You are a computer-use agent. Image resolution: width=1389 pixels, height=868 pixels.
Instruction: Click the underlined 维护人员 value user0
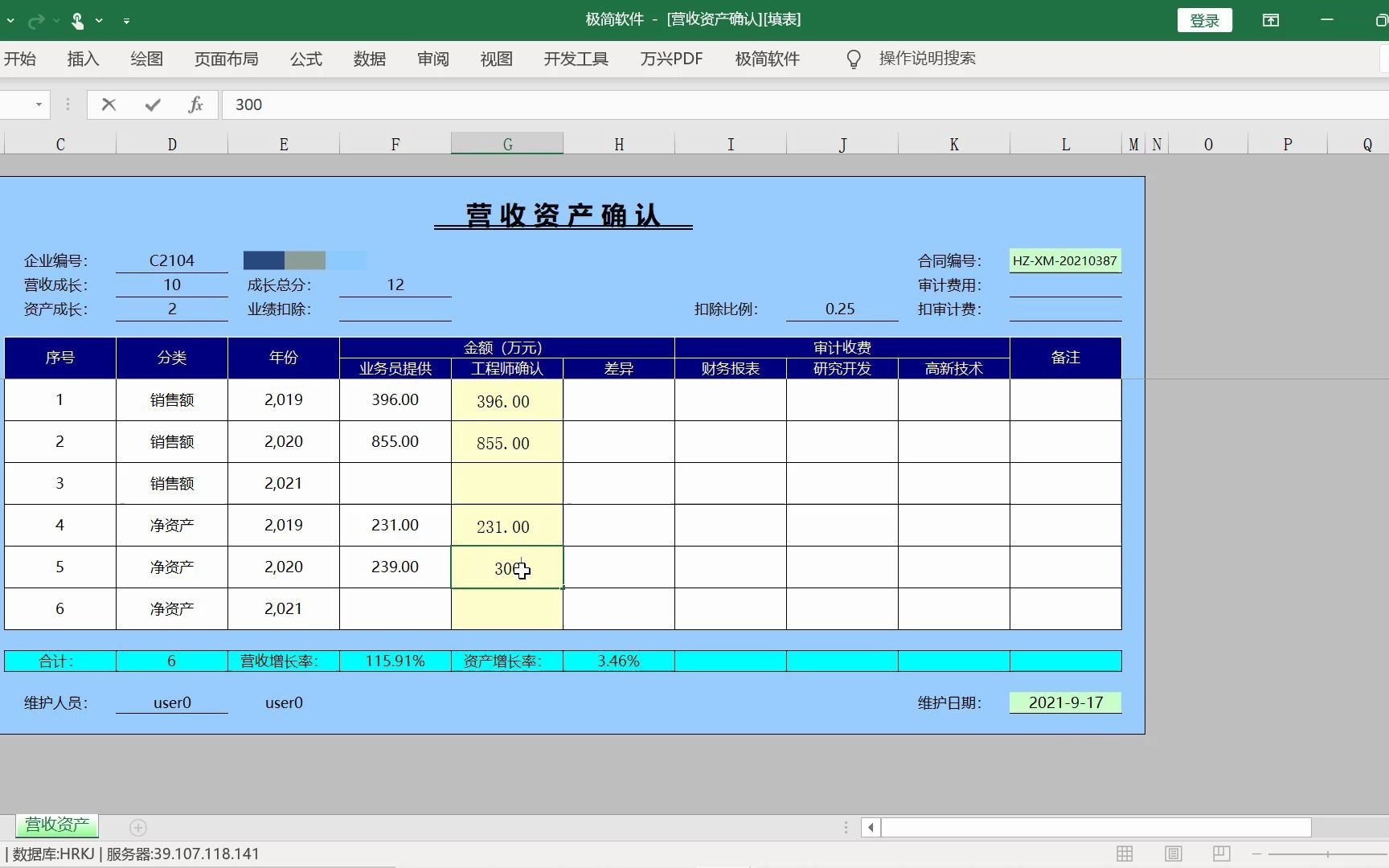[x=172, y=702]
